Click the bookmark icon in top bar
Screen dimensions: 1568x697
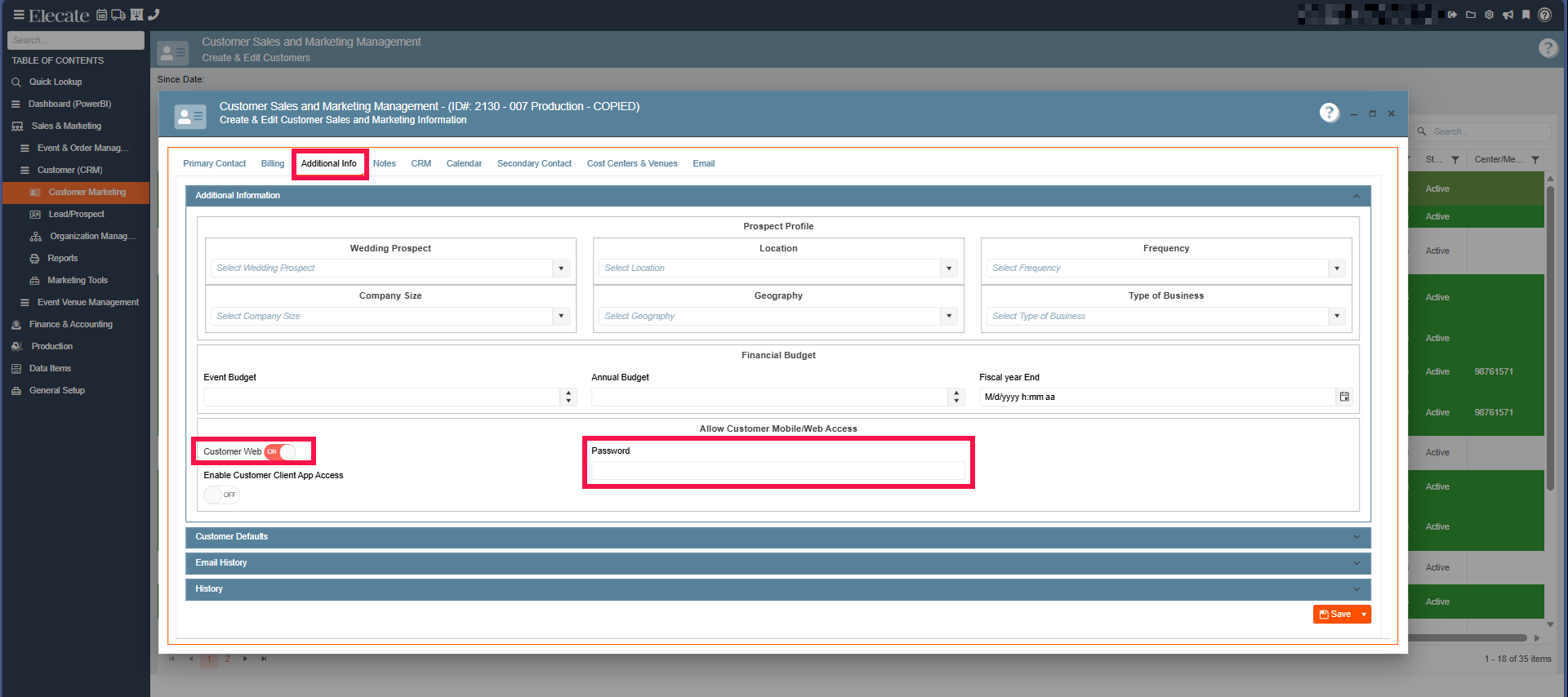click(x=1526, y=15)
